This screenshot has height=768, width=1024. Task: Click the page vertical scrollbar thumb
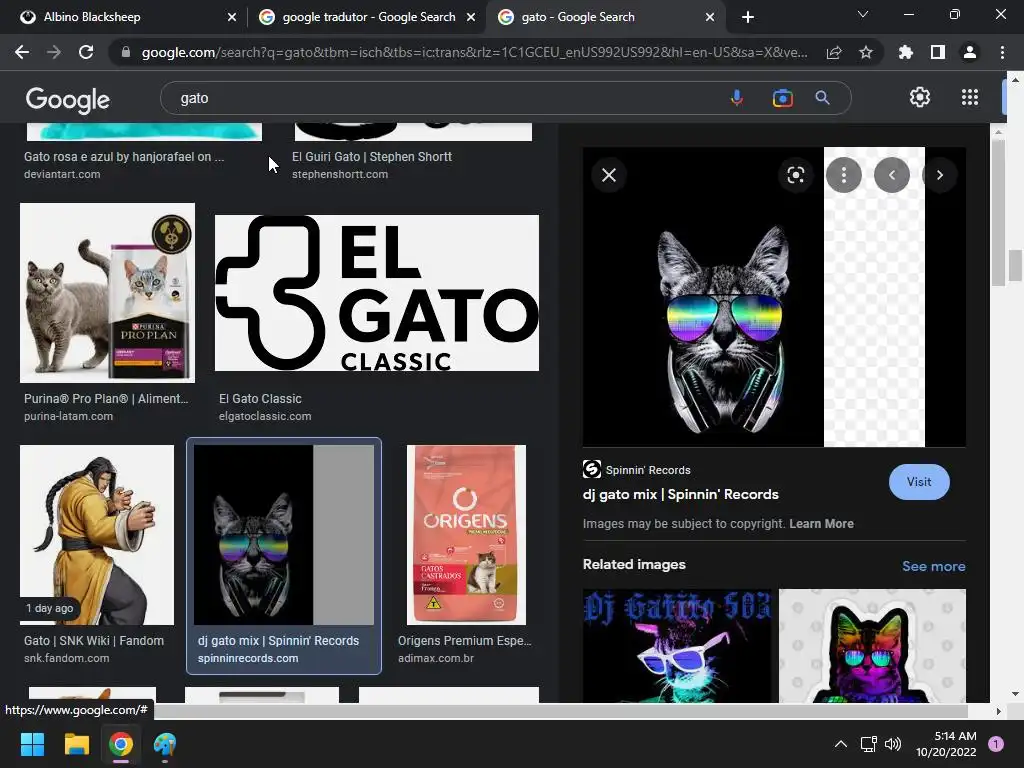tap(1015, 264)
